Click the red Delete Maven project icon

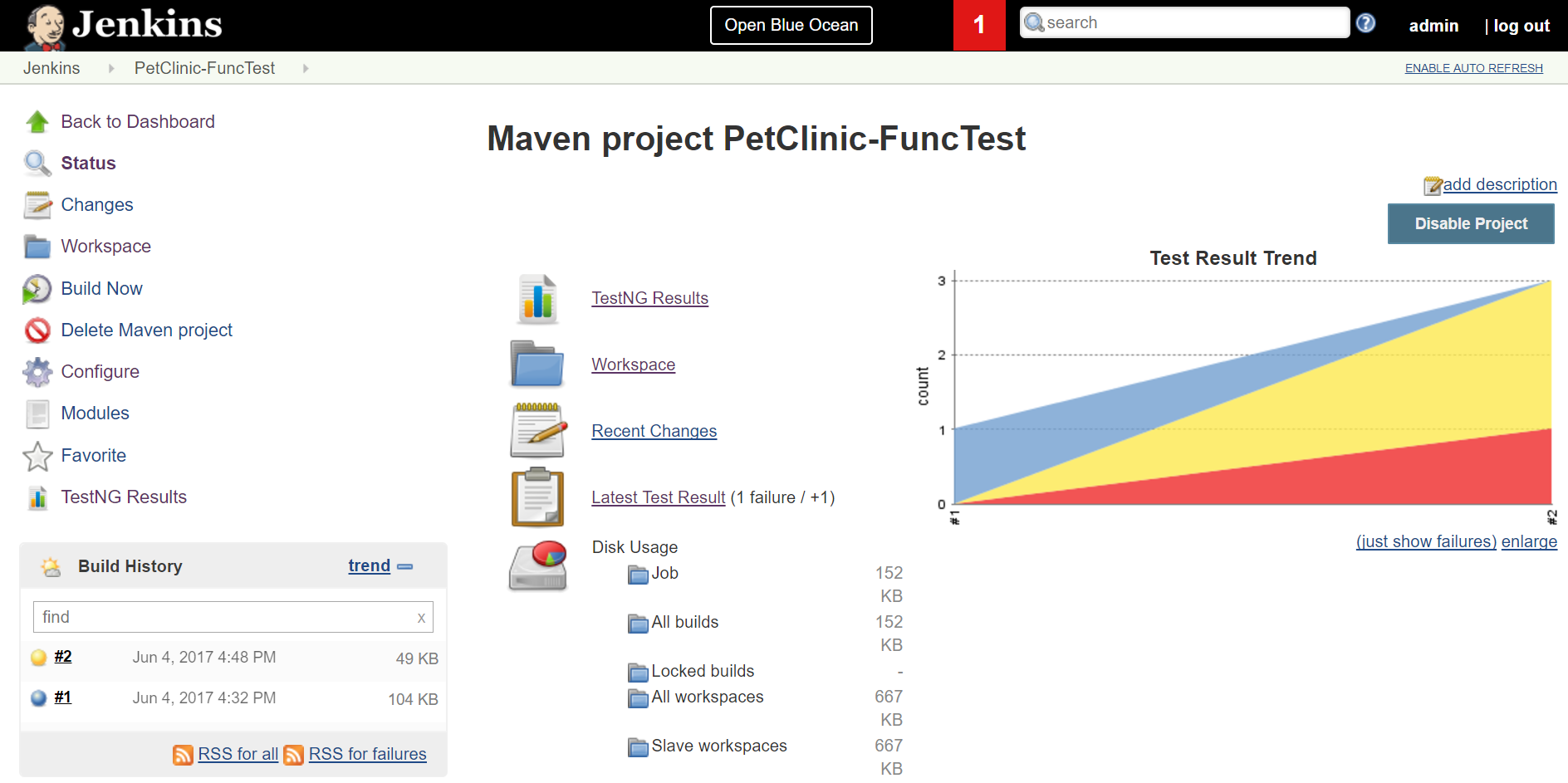(x=37, y=330)
